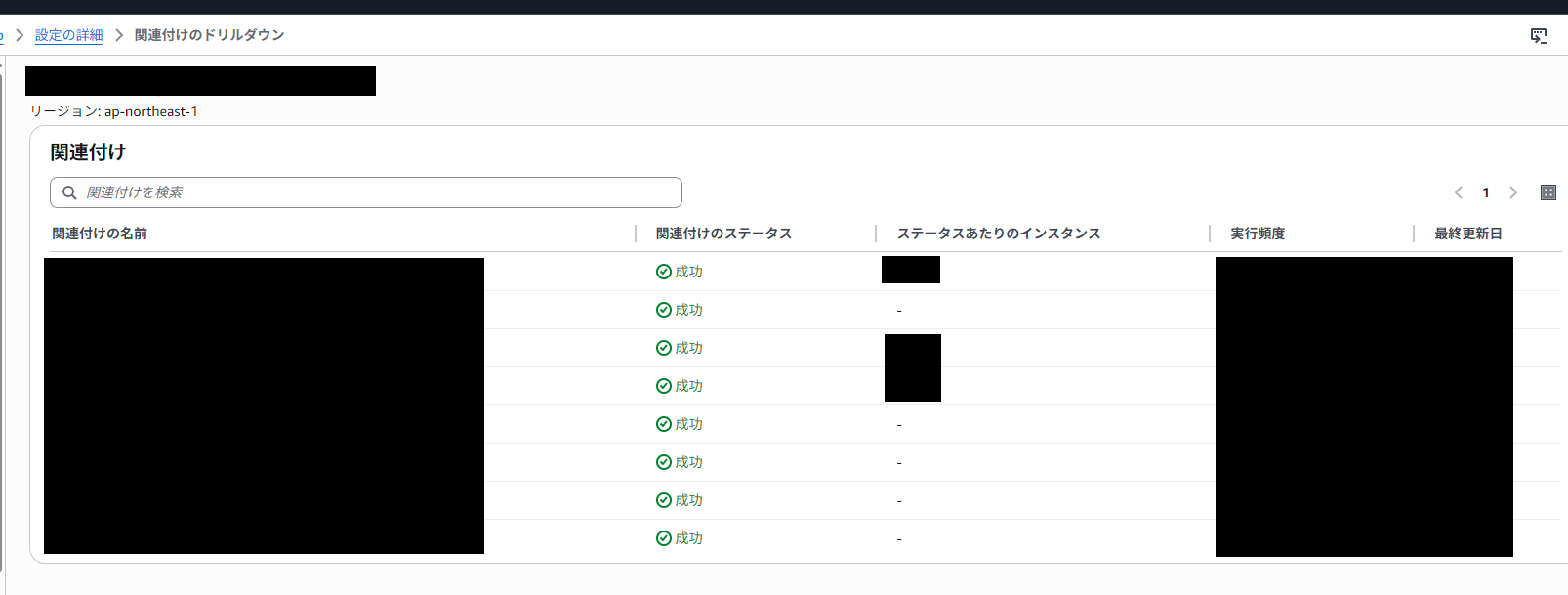The width and height of the screenshot is (1568, 595).
Task: Click the 成功 status text in the third row
Action: click(688, 348)
